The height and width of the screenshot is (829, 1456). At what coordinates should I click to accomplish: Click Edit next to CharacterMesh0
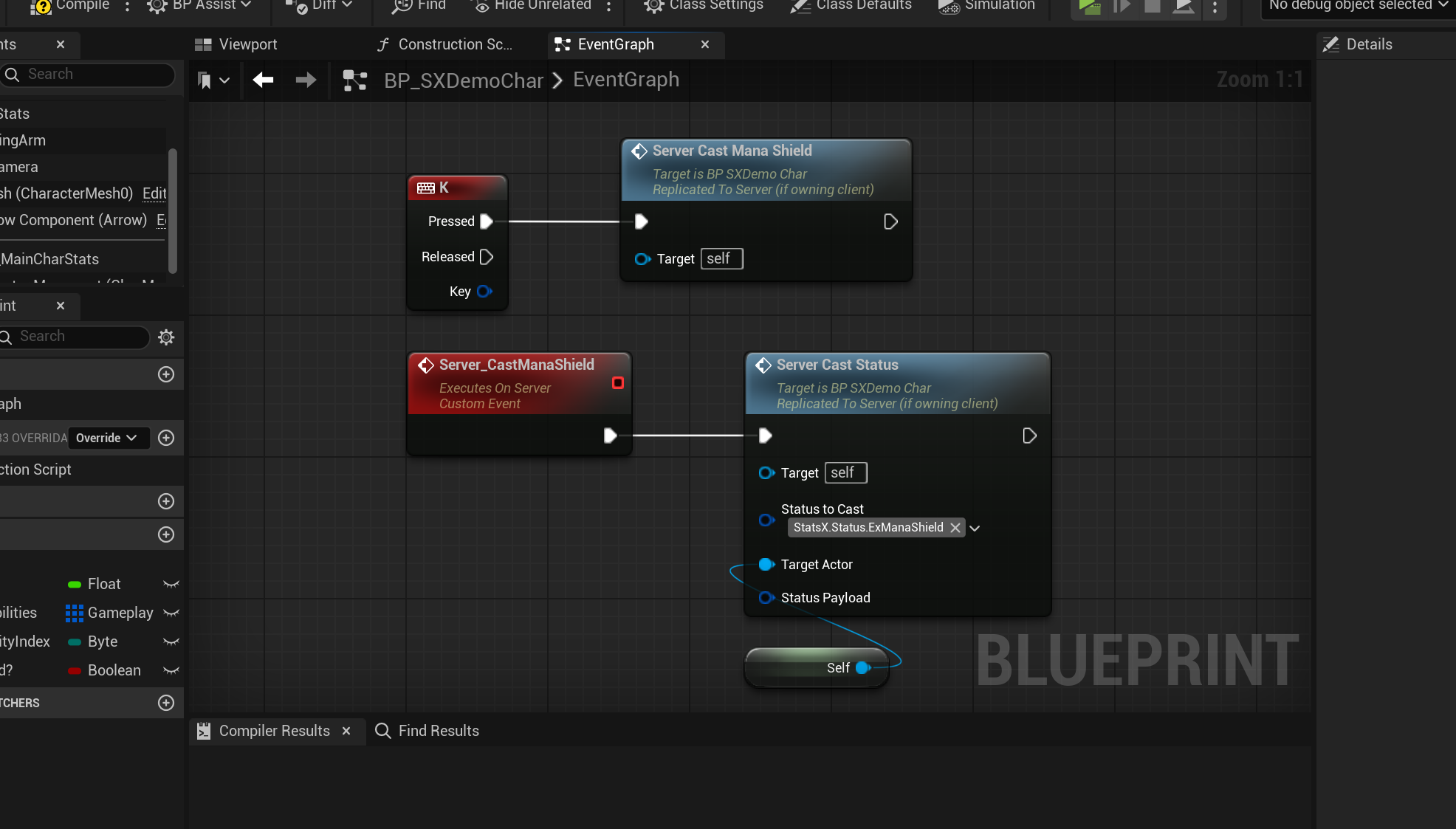(154, 193)
